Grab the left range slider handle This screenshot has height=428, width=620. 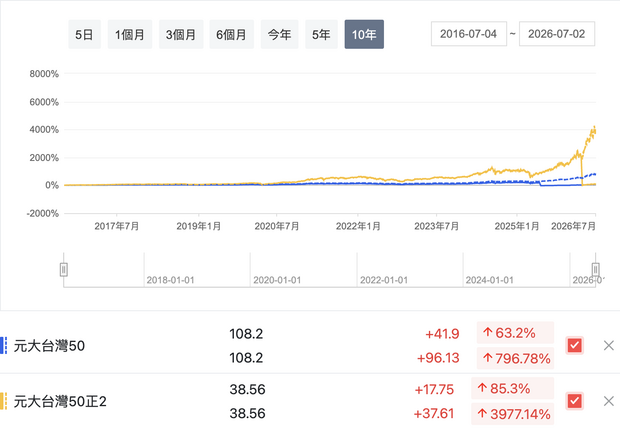click(x=64, y=270)
